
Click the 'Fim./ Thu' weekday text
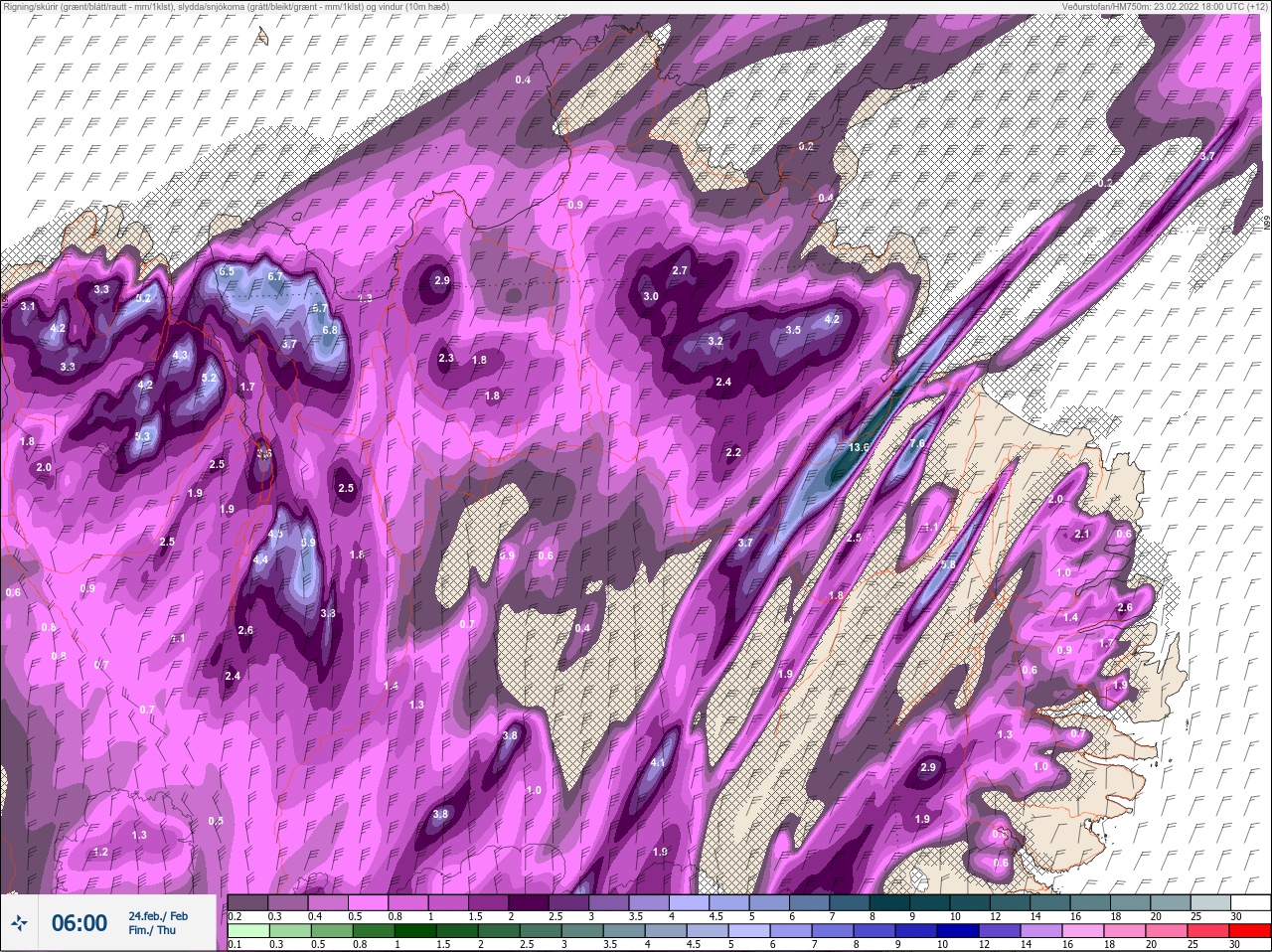tap(152, 931)
